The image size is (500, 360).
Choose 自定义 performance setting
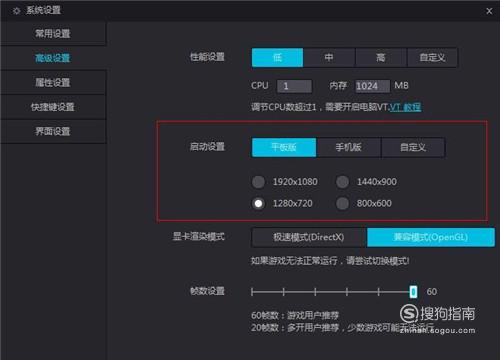point(432,58)
